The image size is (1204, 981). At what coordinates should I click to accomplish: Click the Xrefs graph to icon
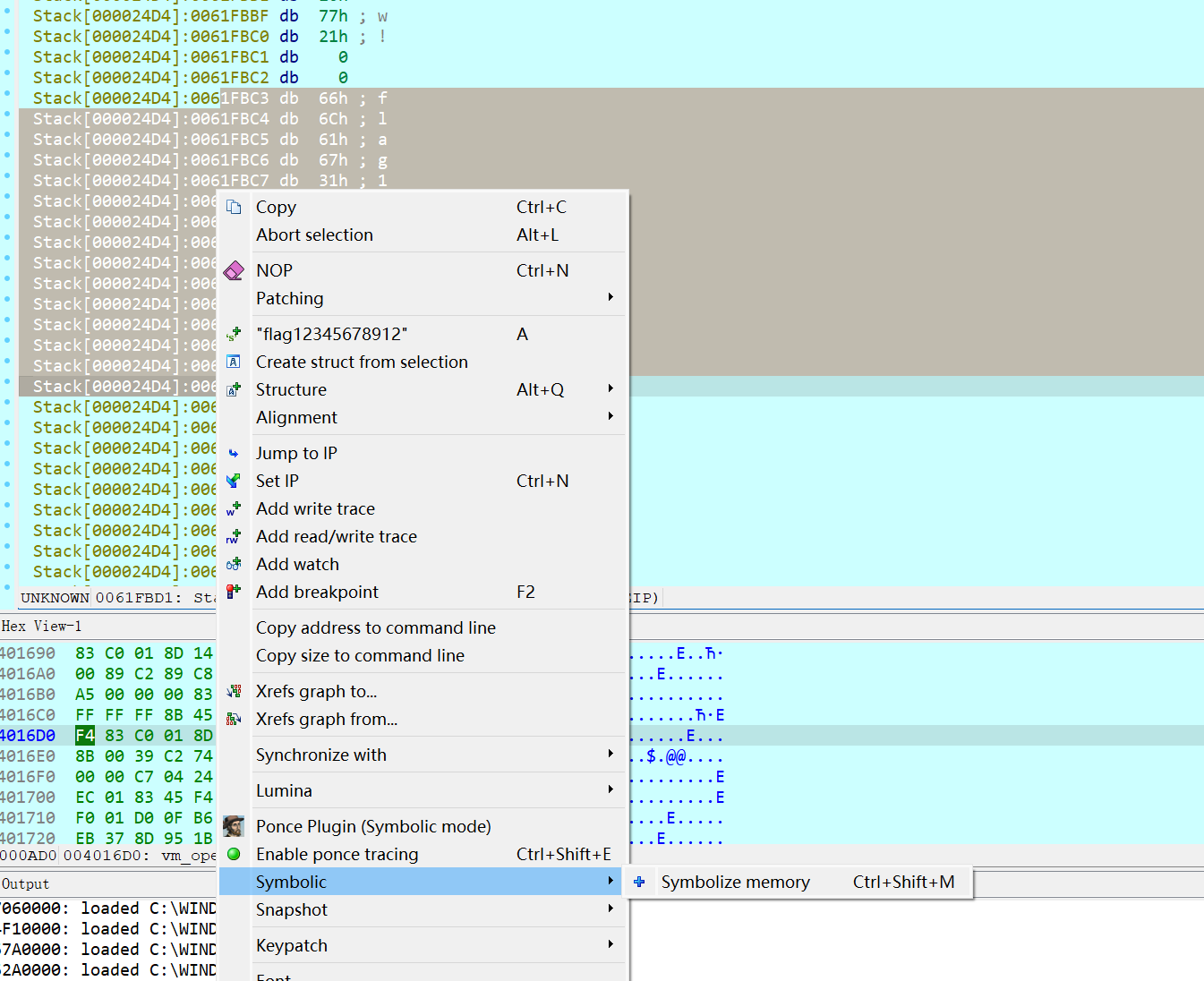pyautogui.click(x=234, y=691)
